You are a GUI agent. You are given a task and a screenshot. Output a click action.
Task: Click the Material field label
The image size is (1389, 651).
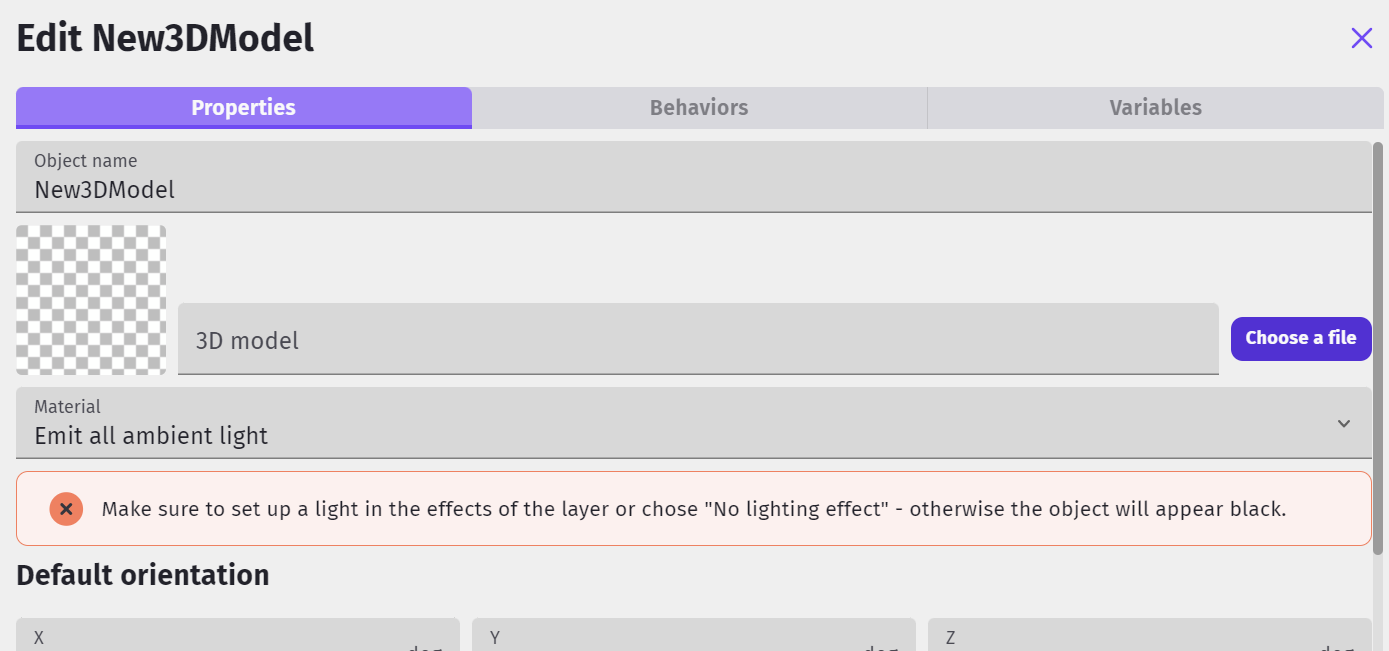click(67, 406)
